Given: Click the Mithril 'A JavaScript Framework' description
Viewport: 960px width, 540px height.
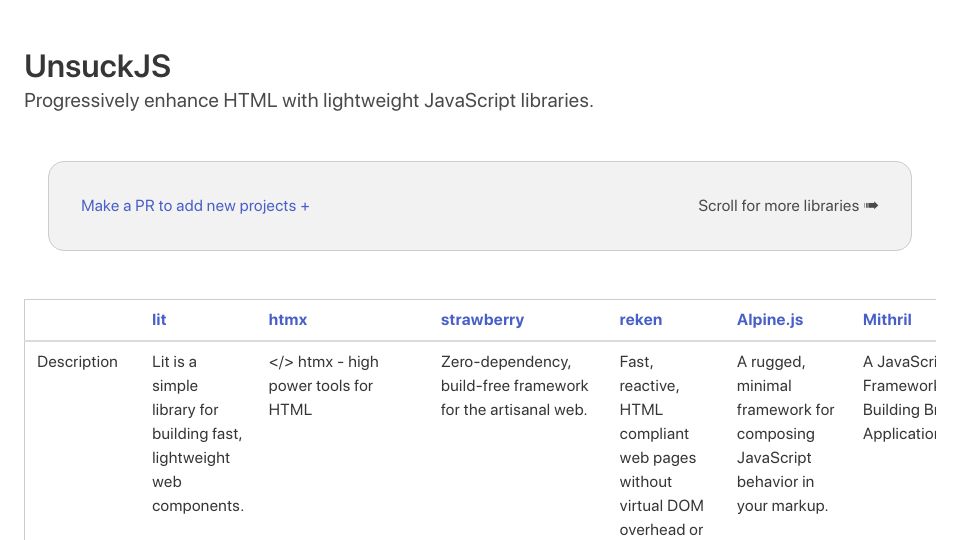Looking at the screenshot, I should [899, 398].
